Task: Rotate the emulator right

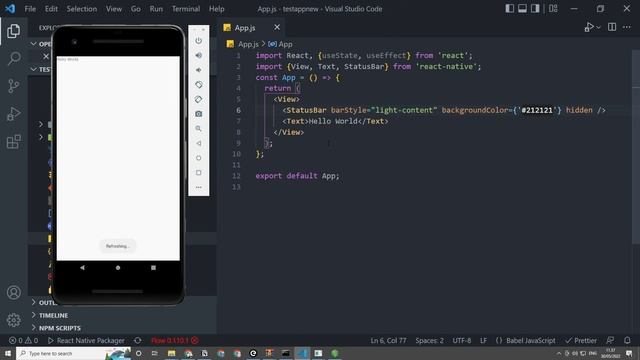Action: [198, 99]
